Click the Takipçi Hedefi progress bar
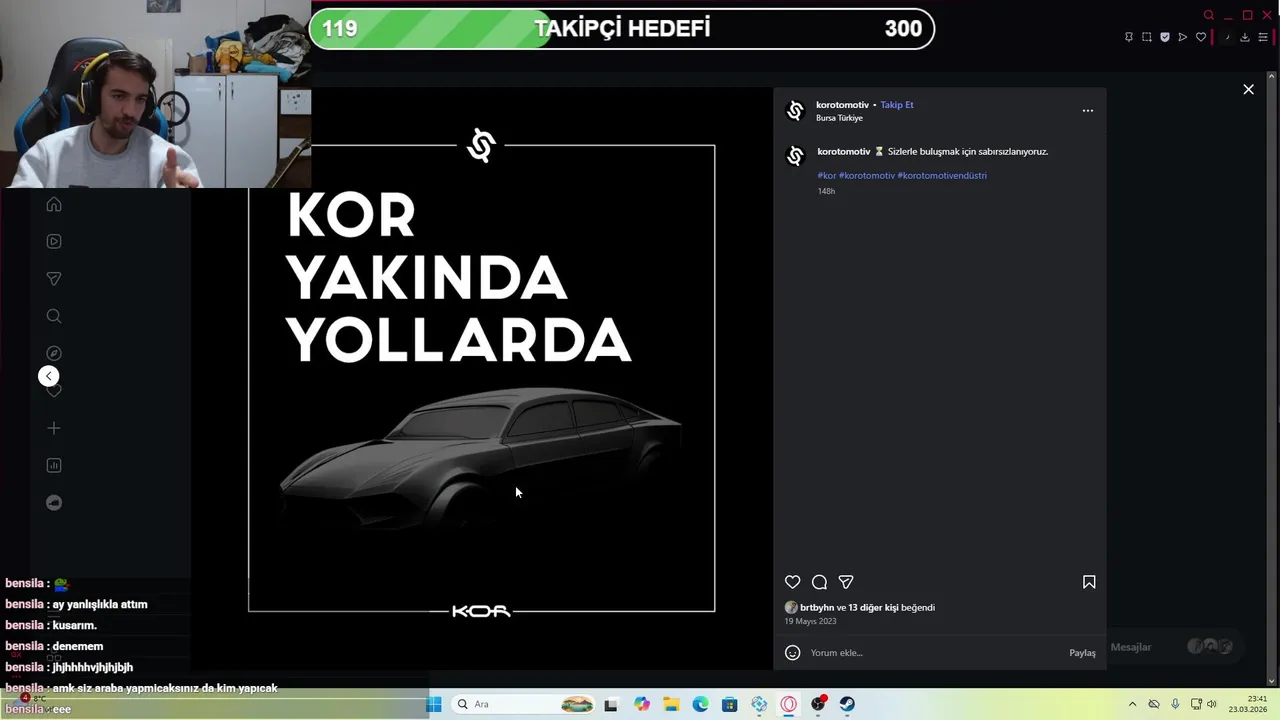Image resolution: width=1280 pixels, height=720 pixels. (x=622, y=29)
